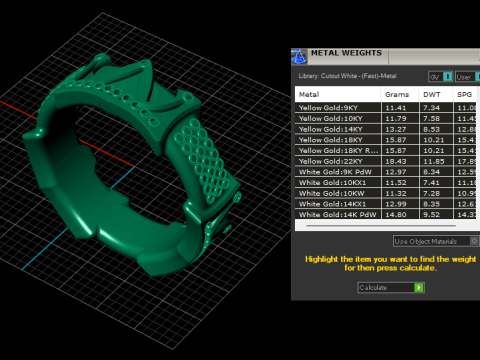The image size is (480, 360).
Task: Click the SPG column header
Action: coord(465,94)
